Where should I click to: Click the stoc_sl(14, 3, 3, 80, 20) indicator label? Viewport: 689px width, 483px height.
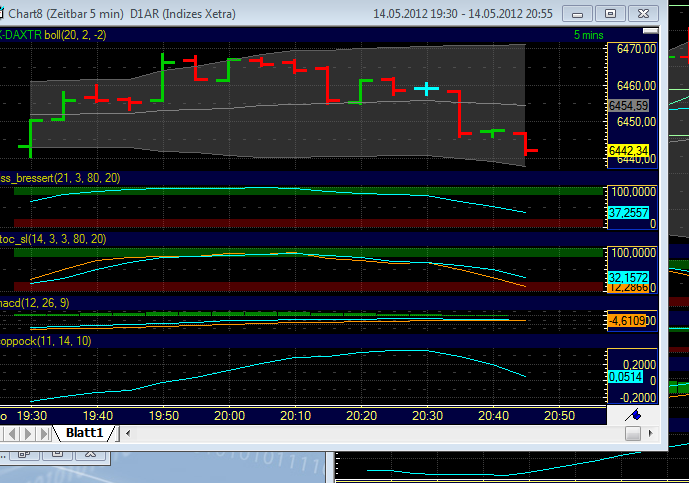(x=53, y=239)
